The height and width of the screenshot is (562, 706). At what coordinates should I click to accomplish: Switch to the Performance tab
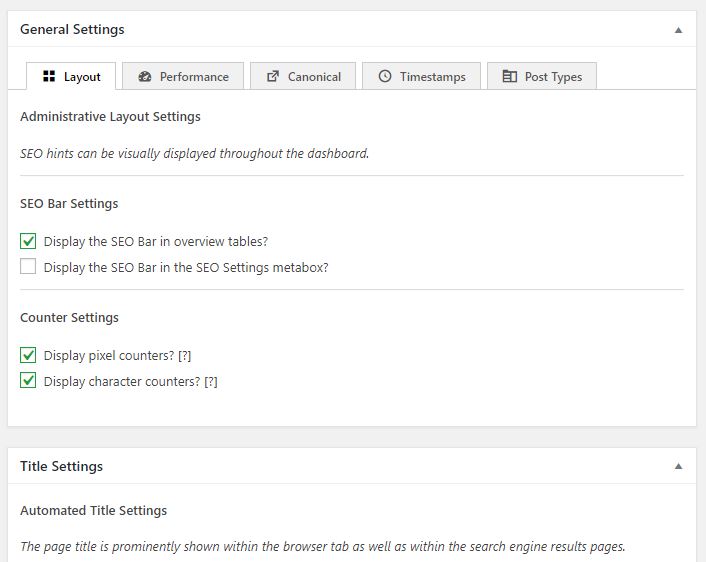point(183,76)
